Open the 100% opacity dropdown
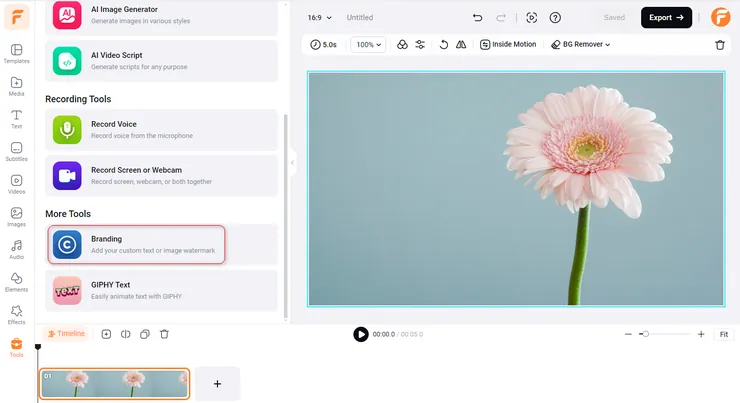The image size is (740, 403). (x=368, y=45)
